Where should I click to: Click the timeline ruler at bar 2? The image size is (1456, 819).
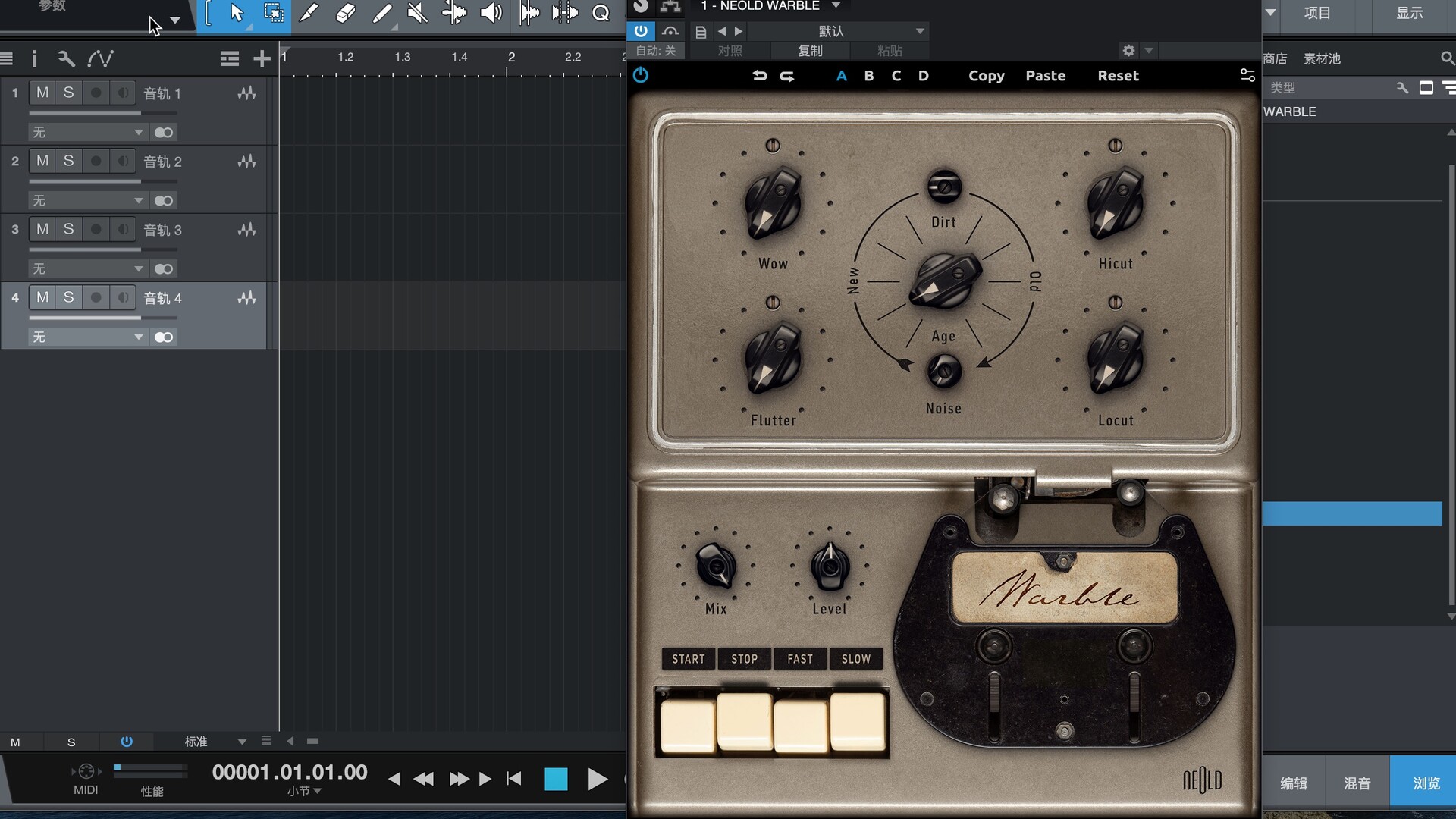[510, 58]
